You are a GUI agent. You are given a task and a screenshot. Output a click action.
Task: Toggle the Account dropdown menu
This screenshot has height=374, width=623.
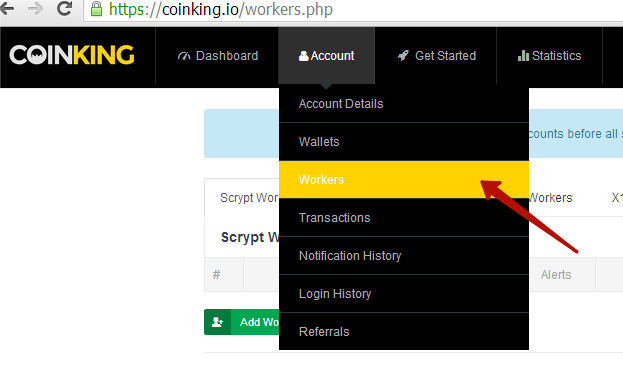click(326, 56)
